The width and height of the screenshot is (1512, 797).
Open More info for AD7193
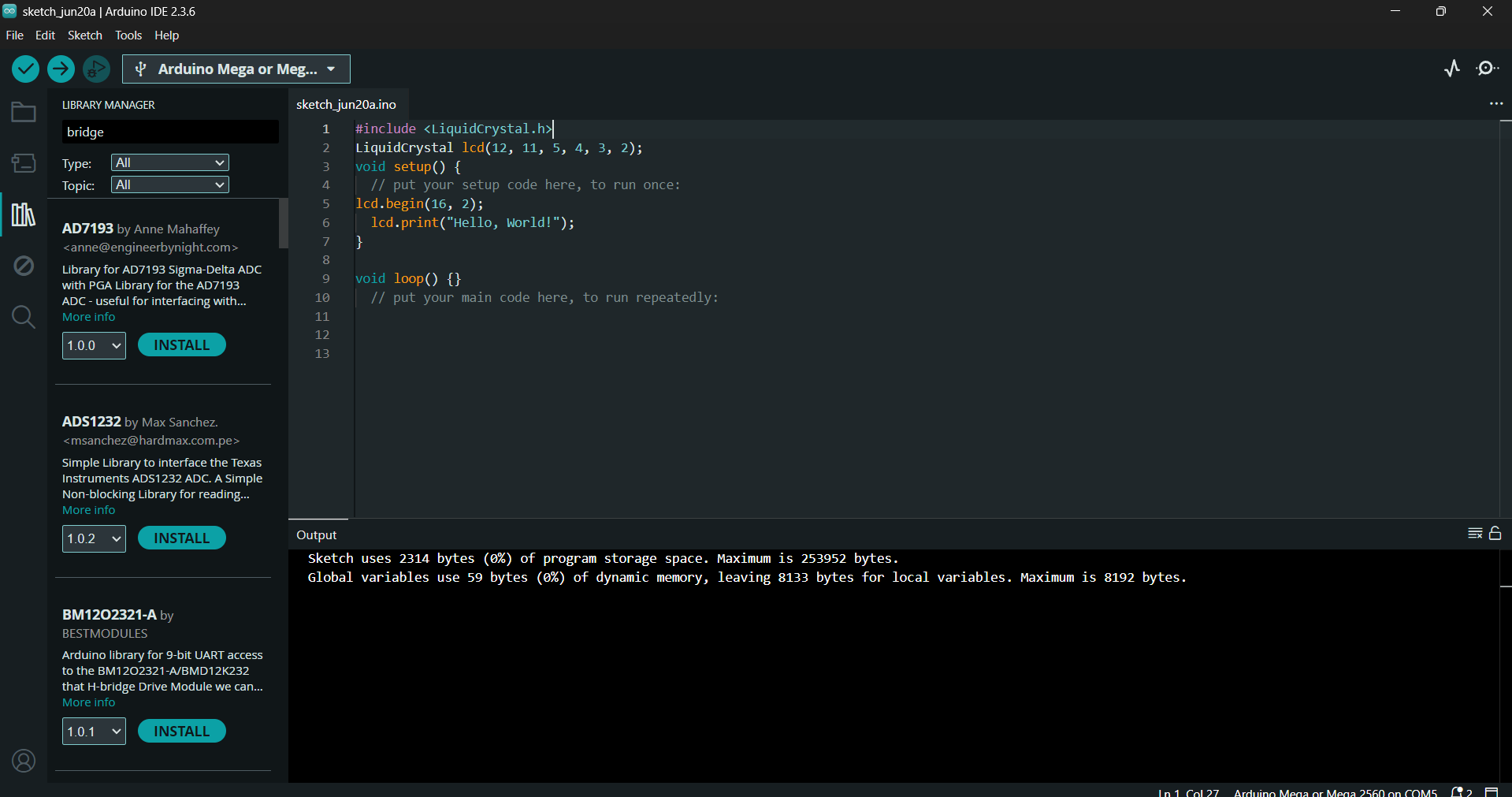[x=89, y=317]
